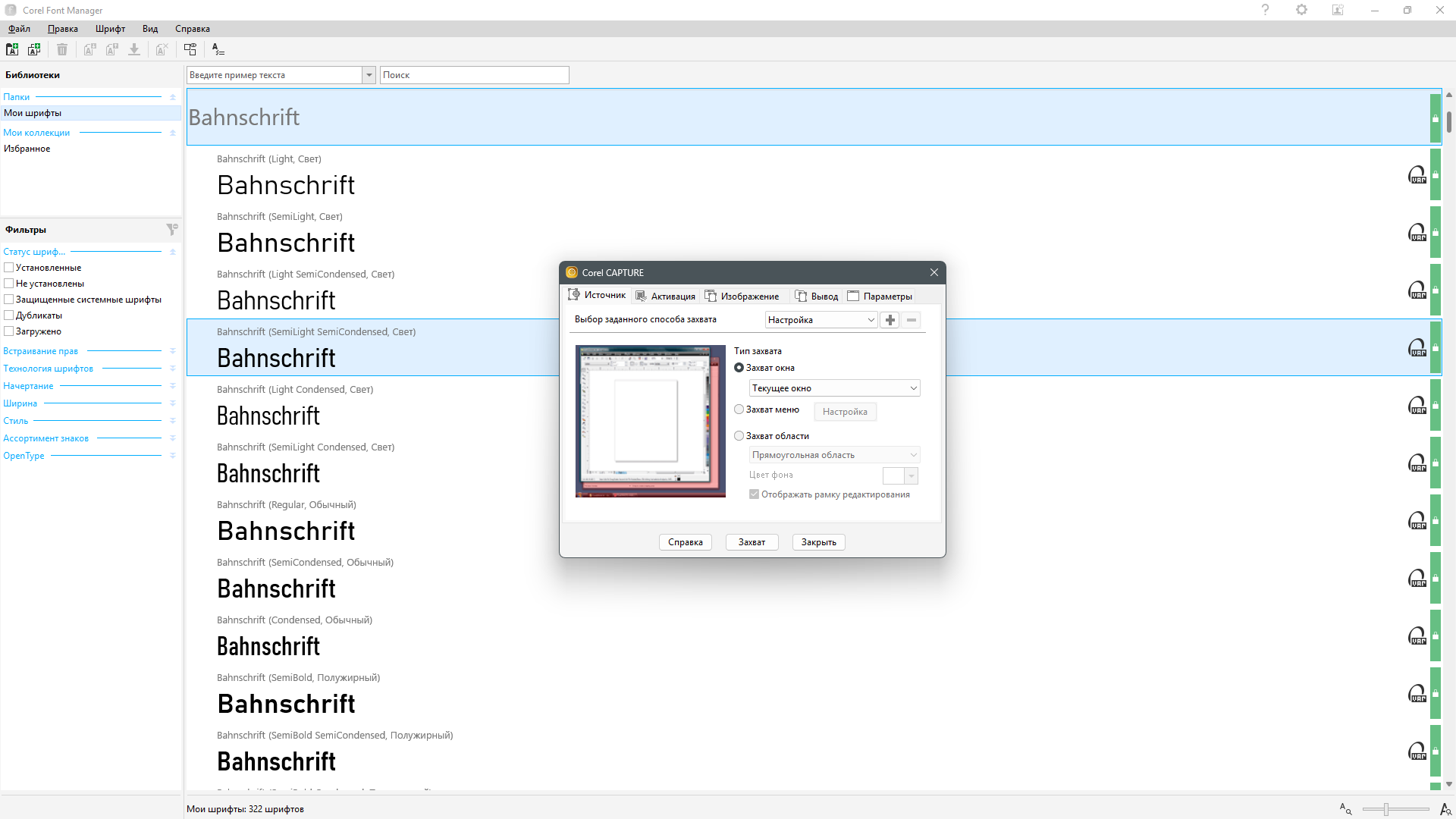This screenshot has width=1456, height=819.
Task: Click the account profile icon in the title bar
Action: pyautogui.click(x=1338, y=10)
